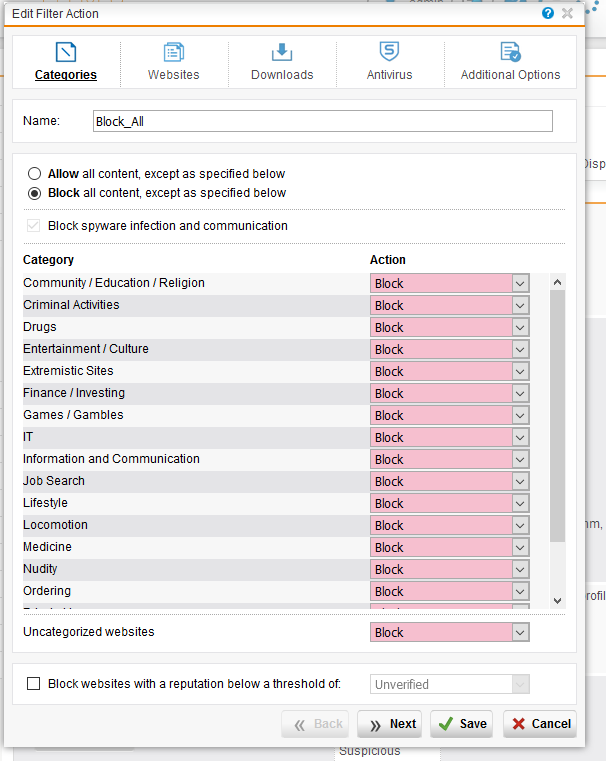Open action dropdown for Community / Education / Religion
The image size is (606, 761).
[x=450, y=283]
